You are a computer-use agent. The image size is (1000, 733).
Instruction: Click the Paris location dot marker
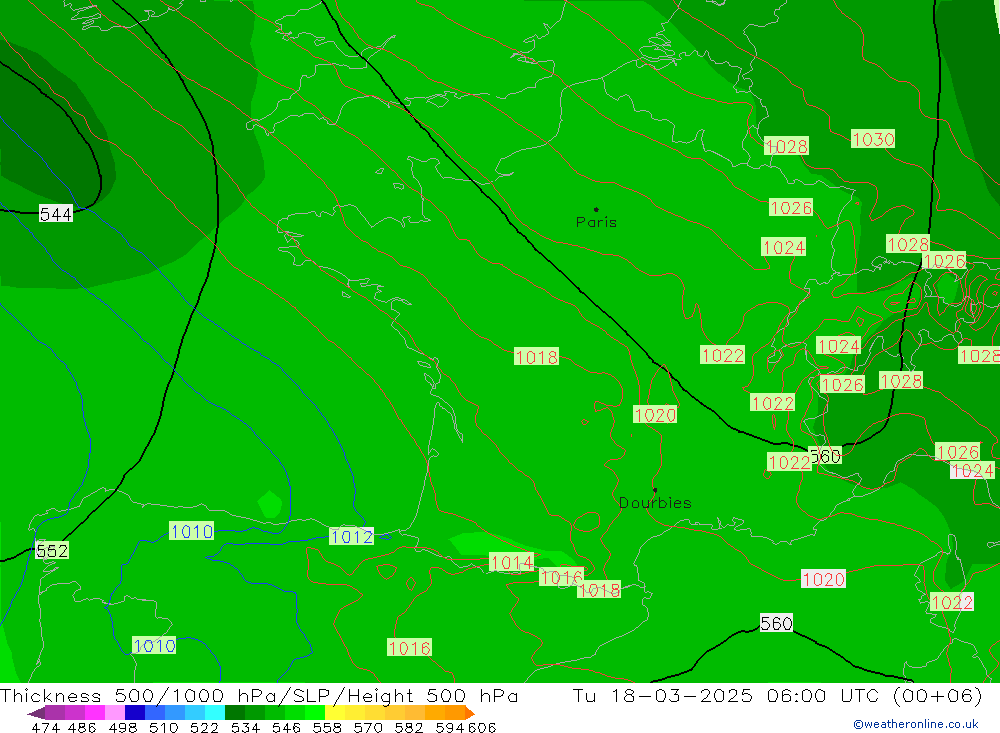click(x=596, y=209)
